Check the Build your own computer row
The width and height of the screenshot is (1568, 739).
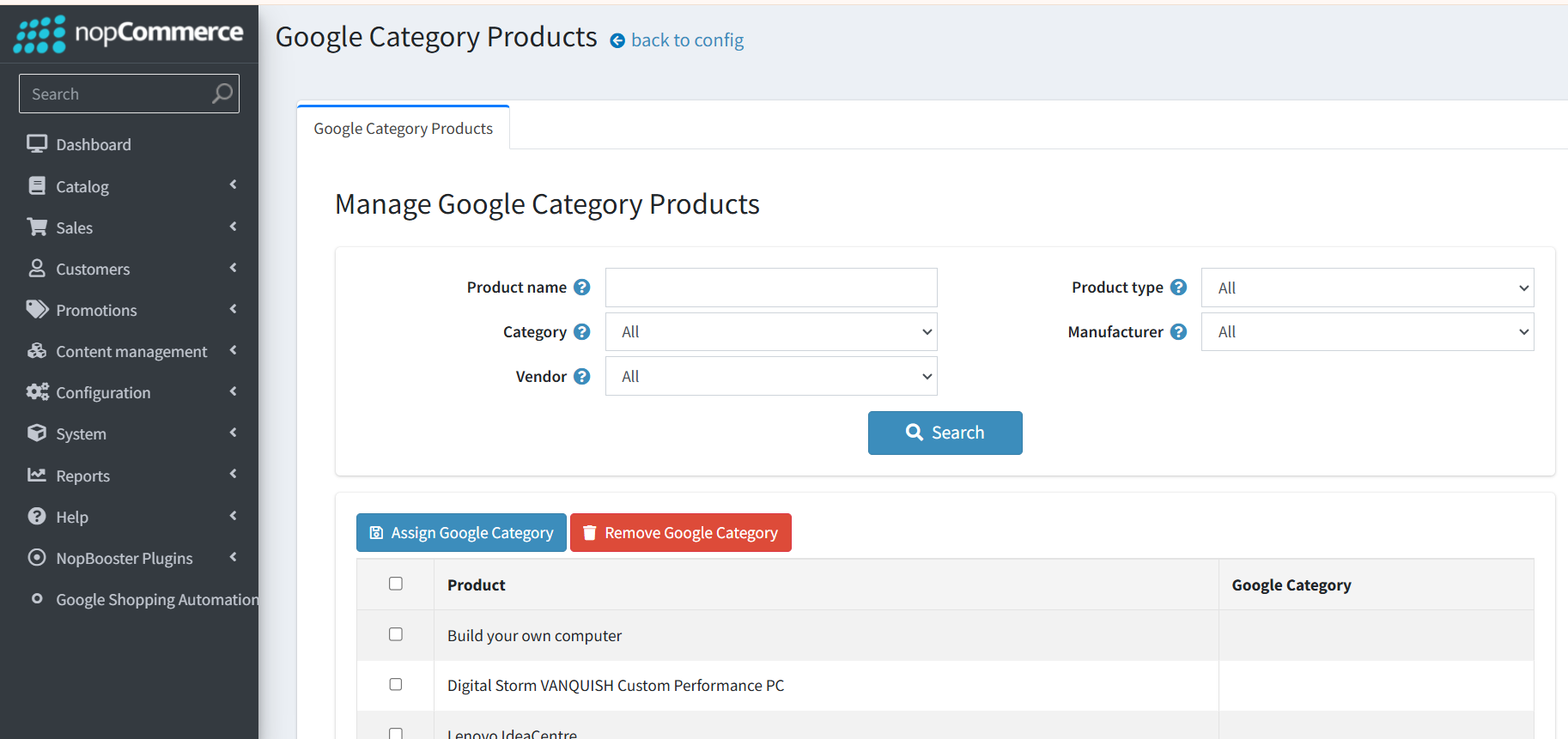coord(396,634)
